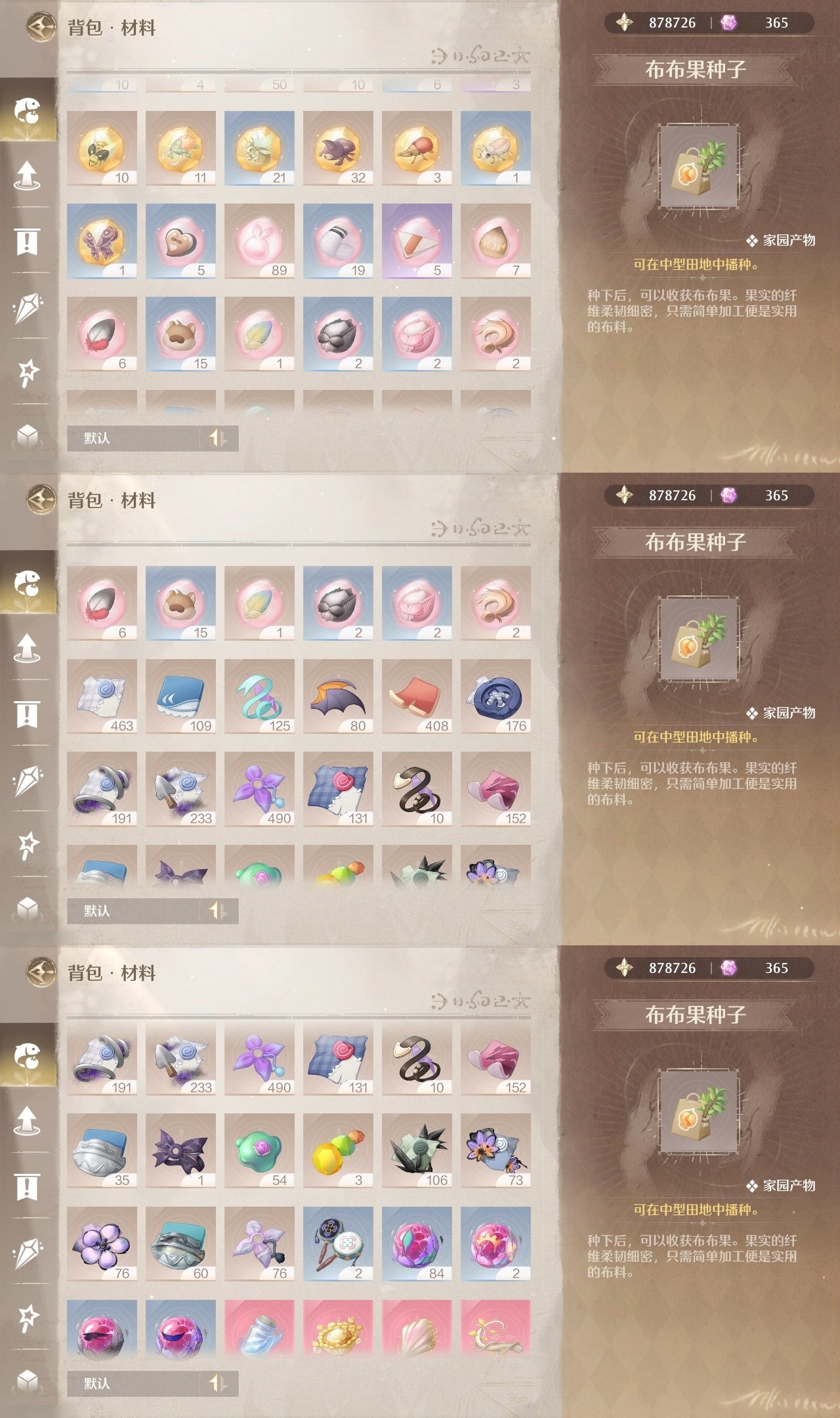Pick the green slime blob with count 54

[259, 1151]
